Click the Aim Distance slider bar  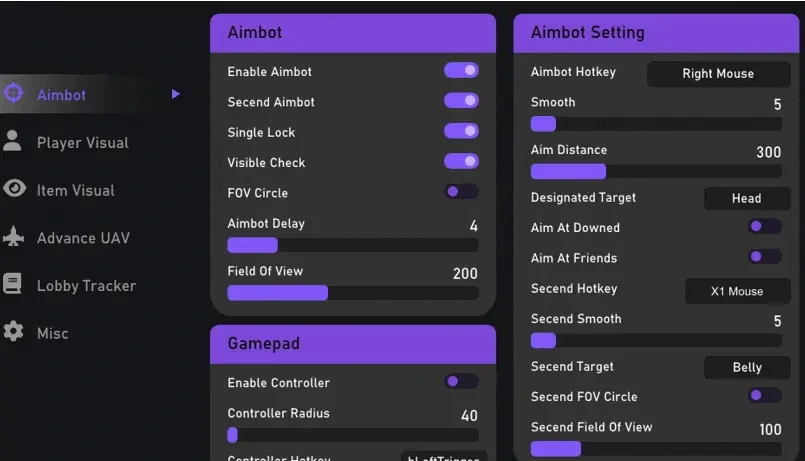[656, 171]
